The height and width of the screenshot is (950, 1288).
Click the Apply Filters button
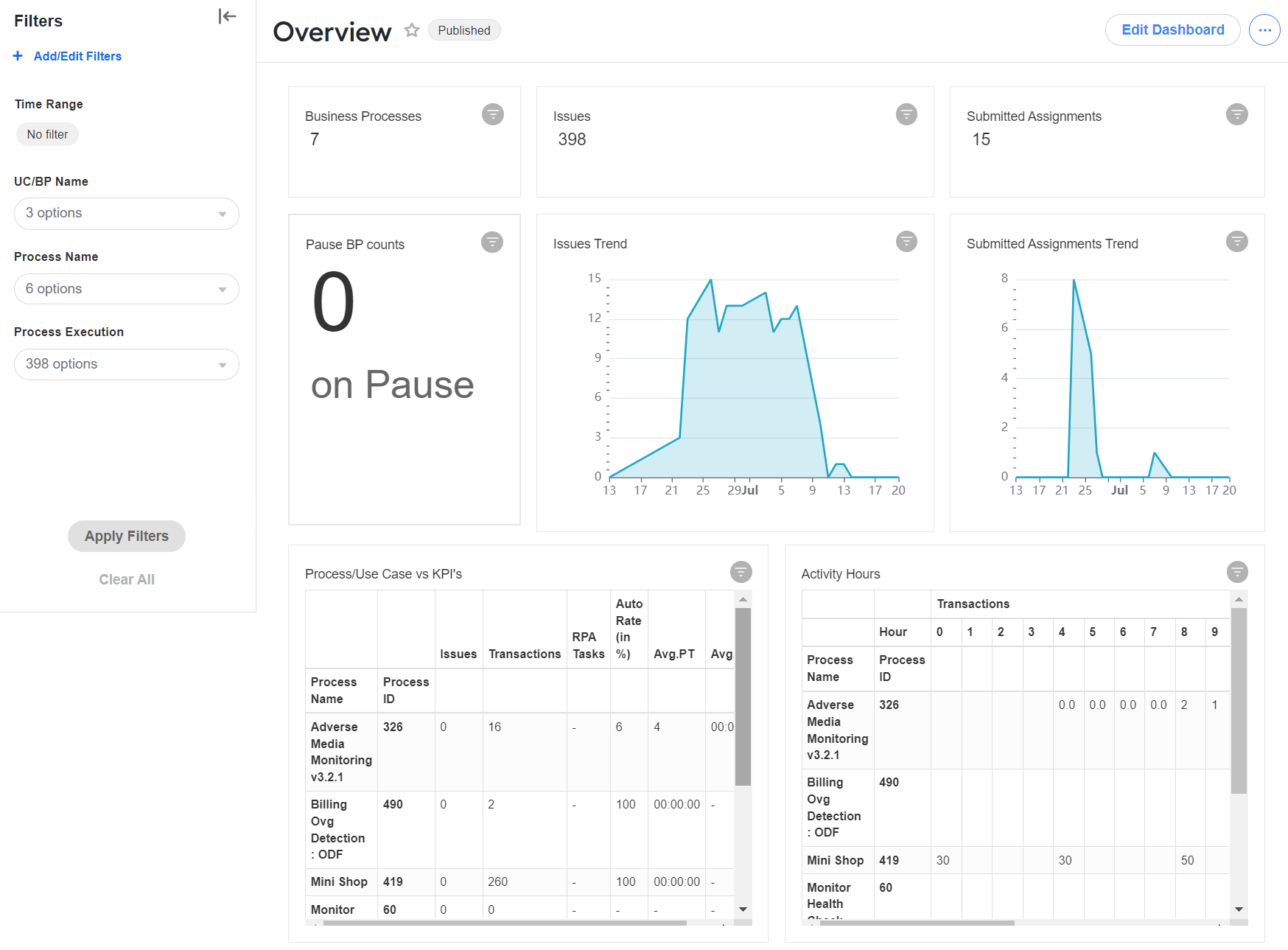pos(127,536)
